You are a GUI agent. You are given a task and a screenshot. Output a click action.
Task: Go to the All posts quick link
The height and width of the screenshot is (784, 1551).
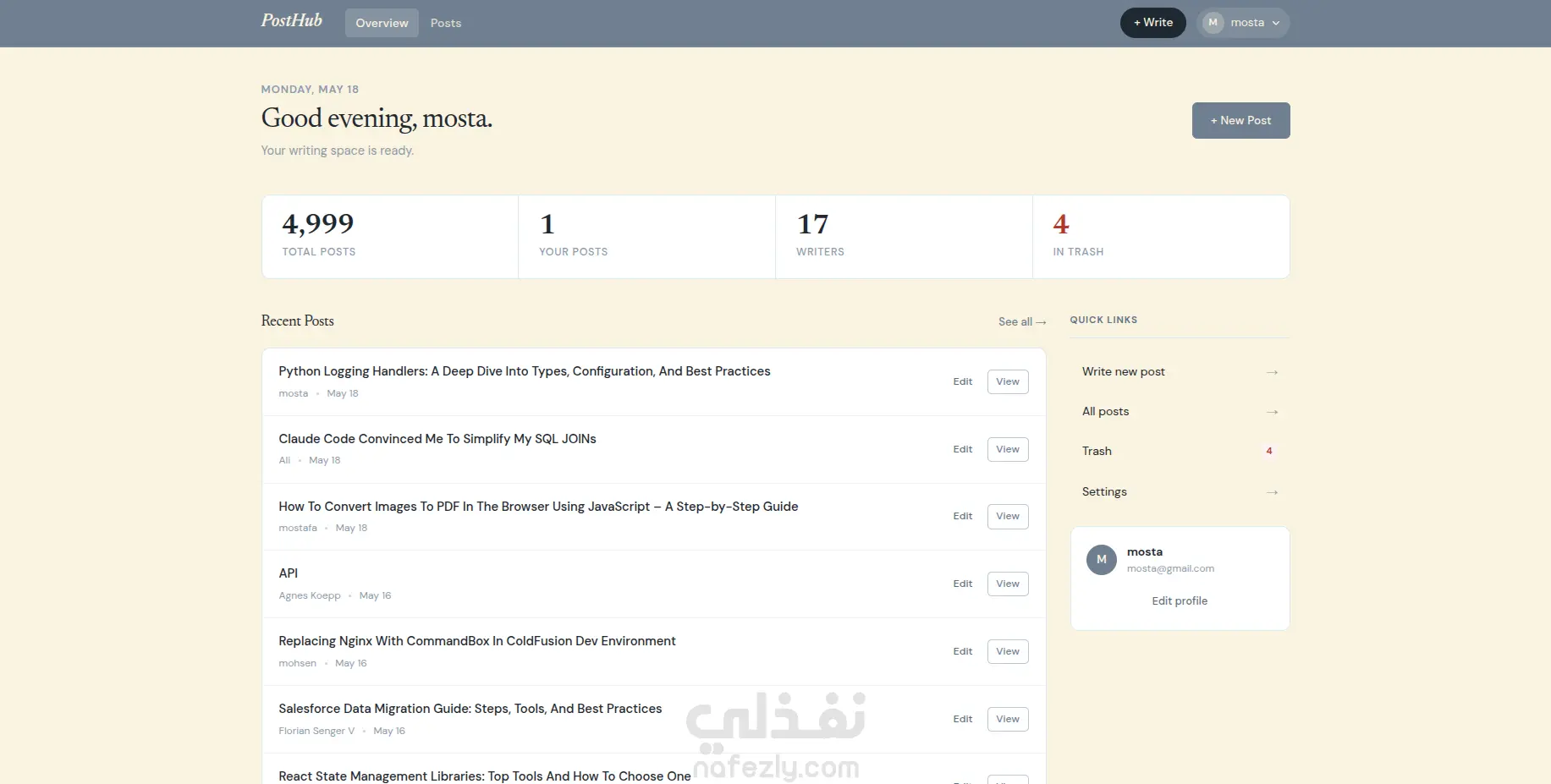[1180, 411]
